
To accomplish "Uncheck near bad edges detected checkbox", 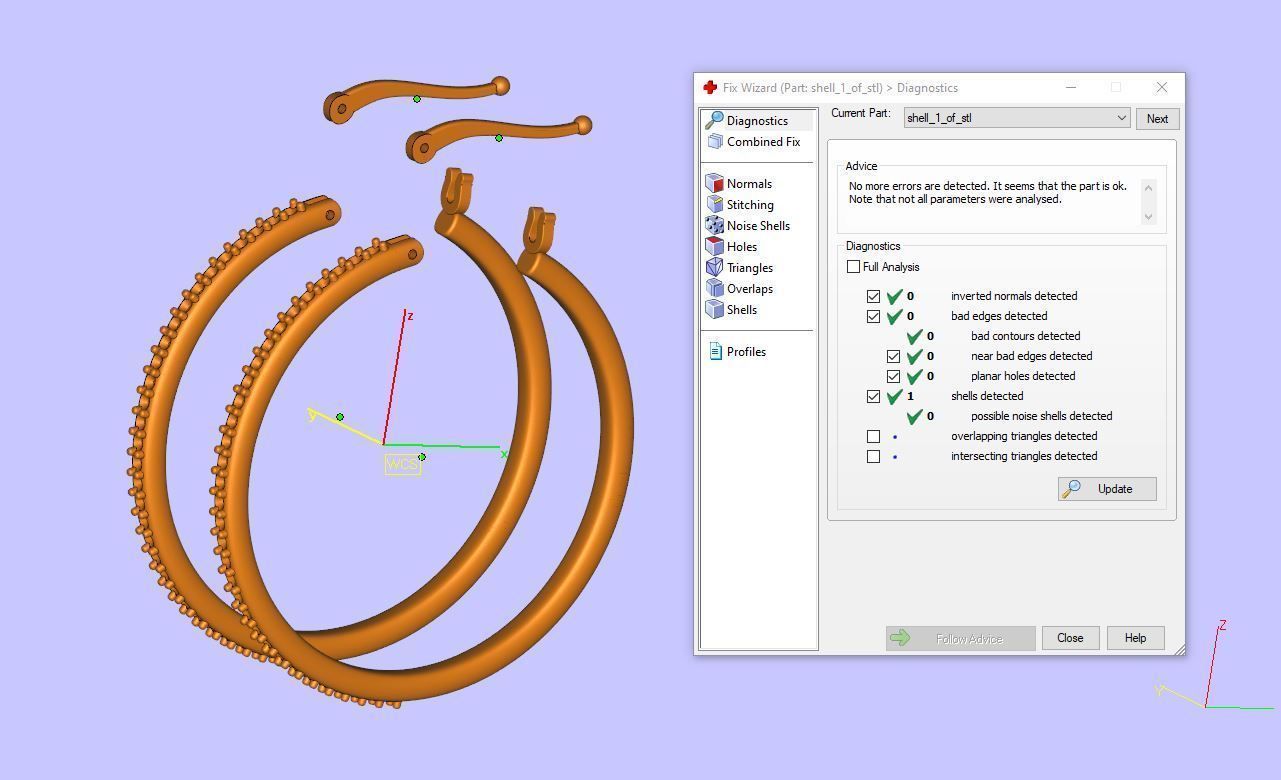I will click(x=893, y=356).
